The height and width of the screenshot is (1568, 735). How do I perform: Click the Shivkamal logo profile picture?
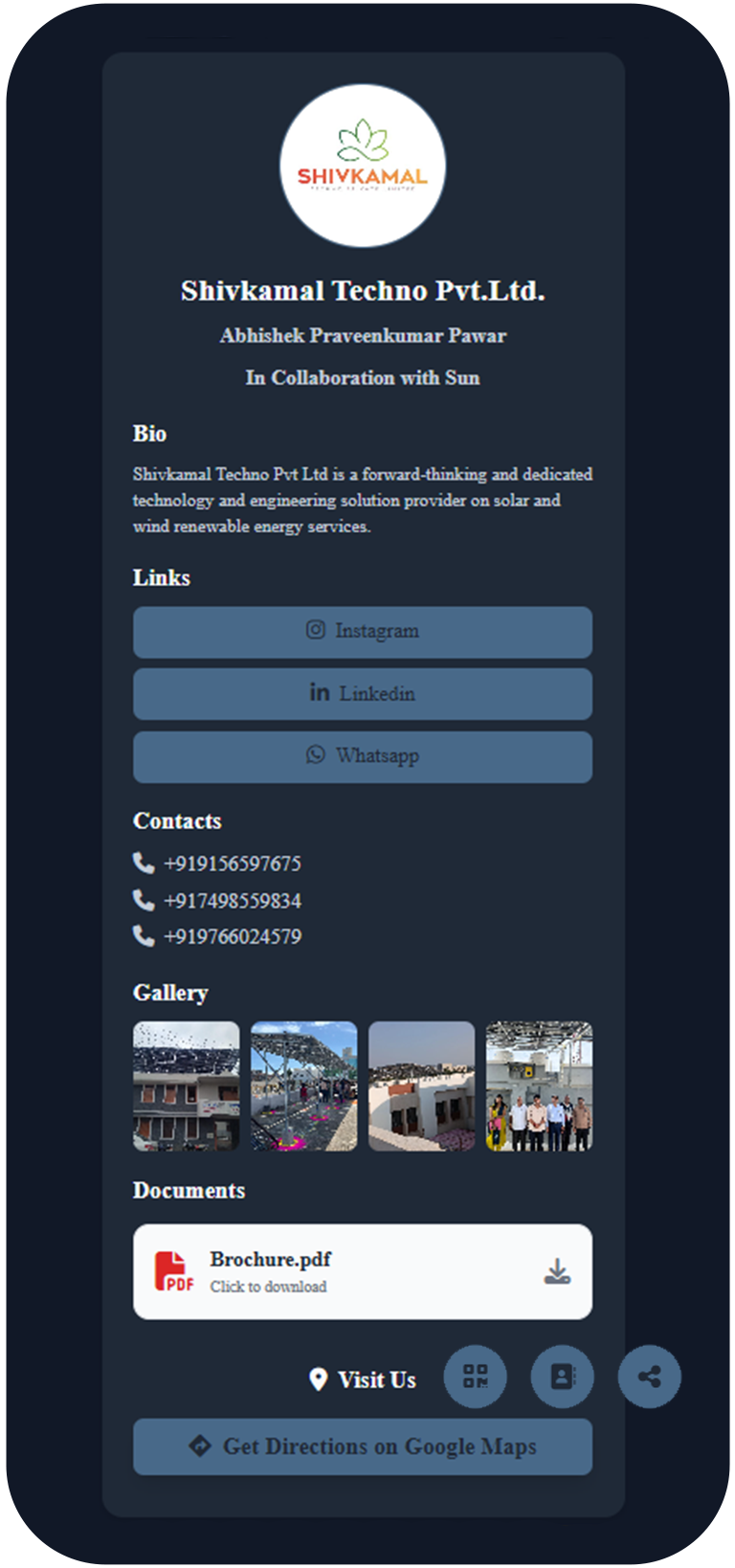(363, 166)
